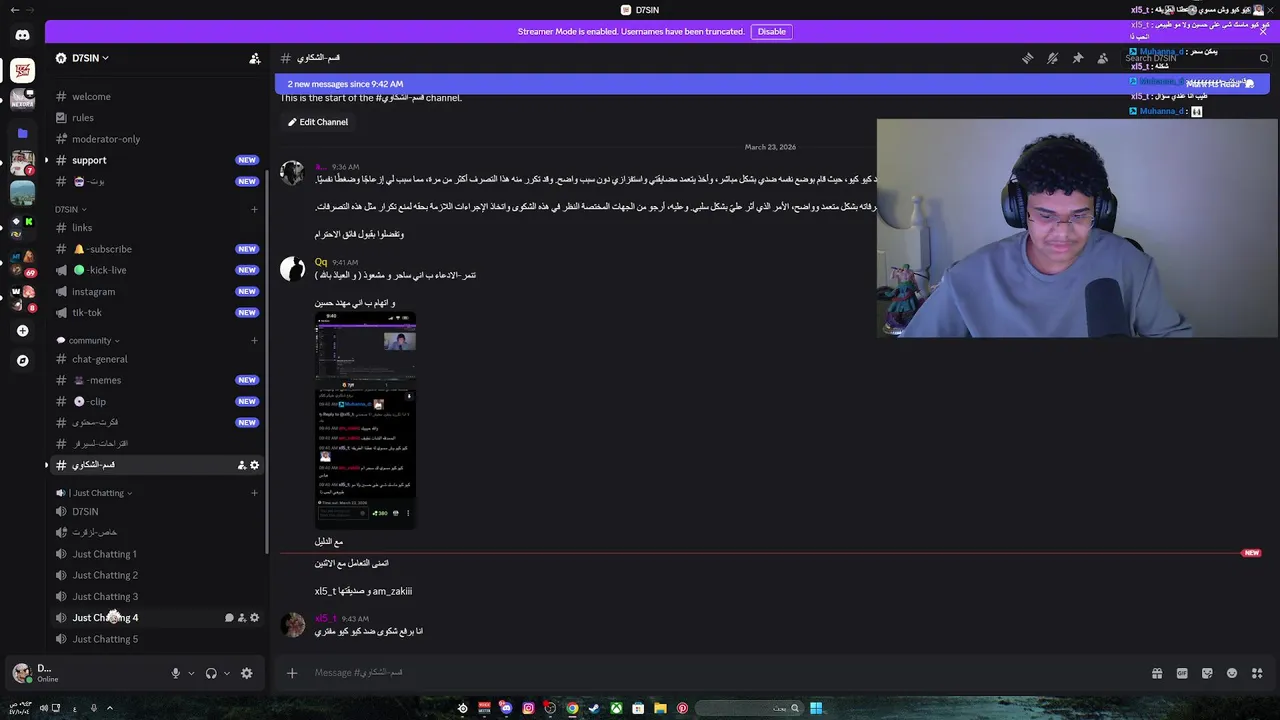Open microphone input options arrow
Screen dimensions: 1280x720
[191, 673]
